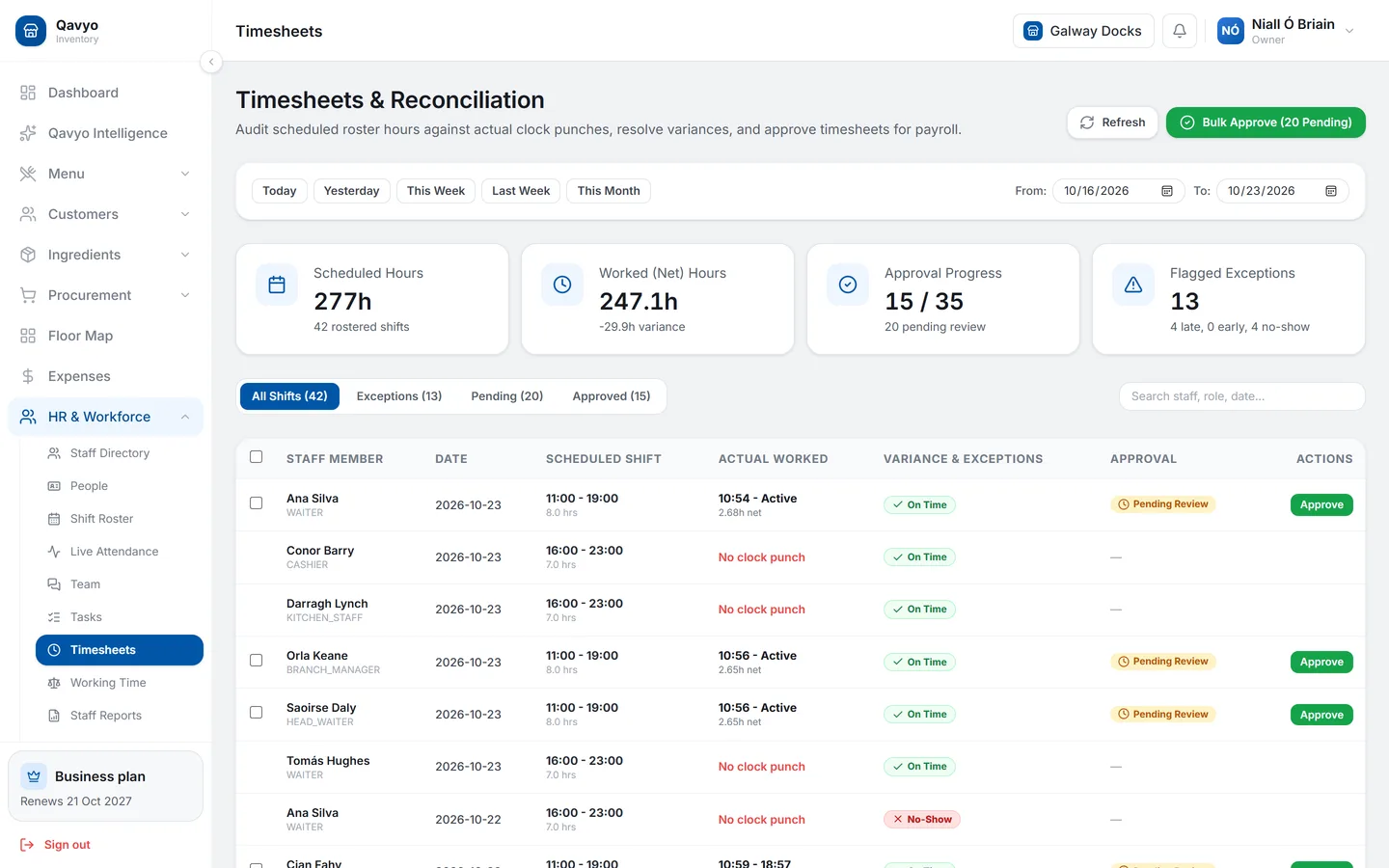Click the Qavyo logo icon
Image resolution: width=1389 pixels, height=868 pixels.
tap(31, 31)
